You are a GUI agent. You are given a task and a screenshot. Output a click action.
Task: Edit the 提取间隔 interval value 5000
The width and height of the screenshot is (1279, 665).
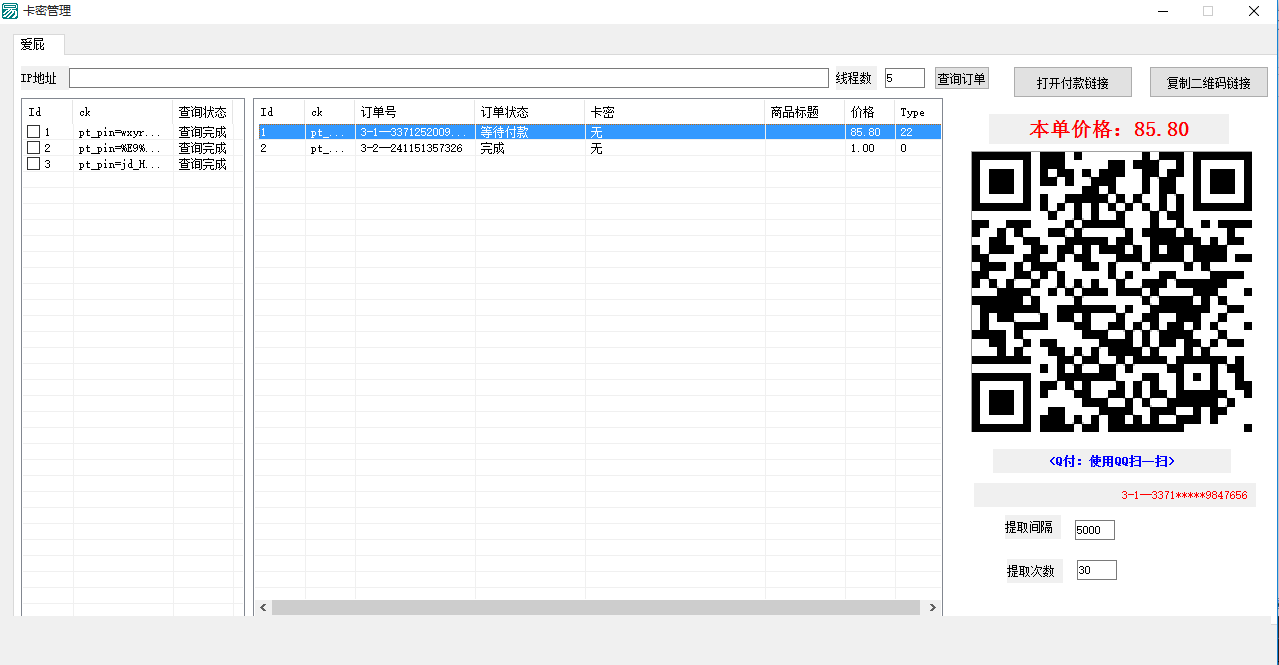(1093, 529)
